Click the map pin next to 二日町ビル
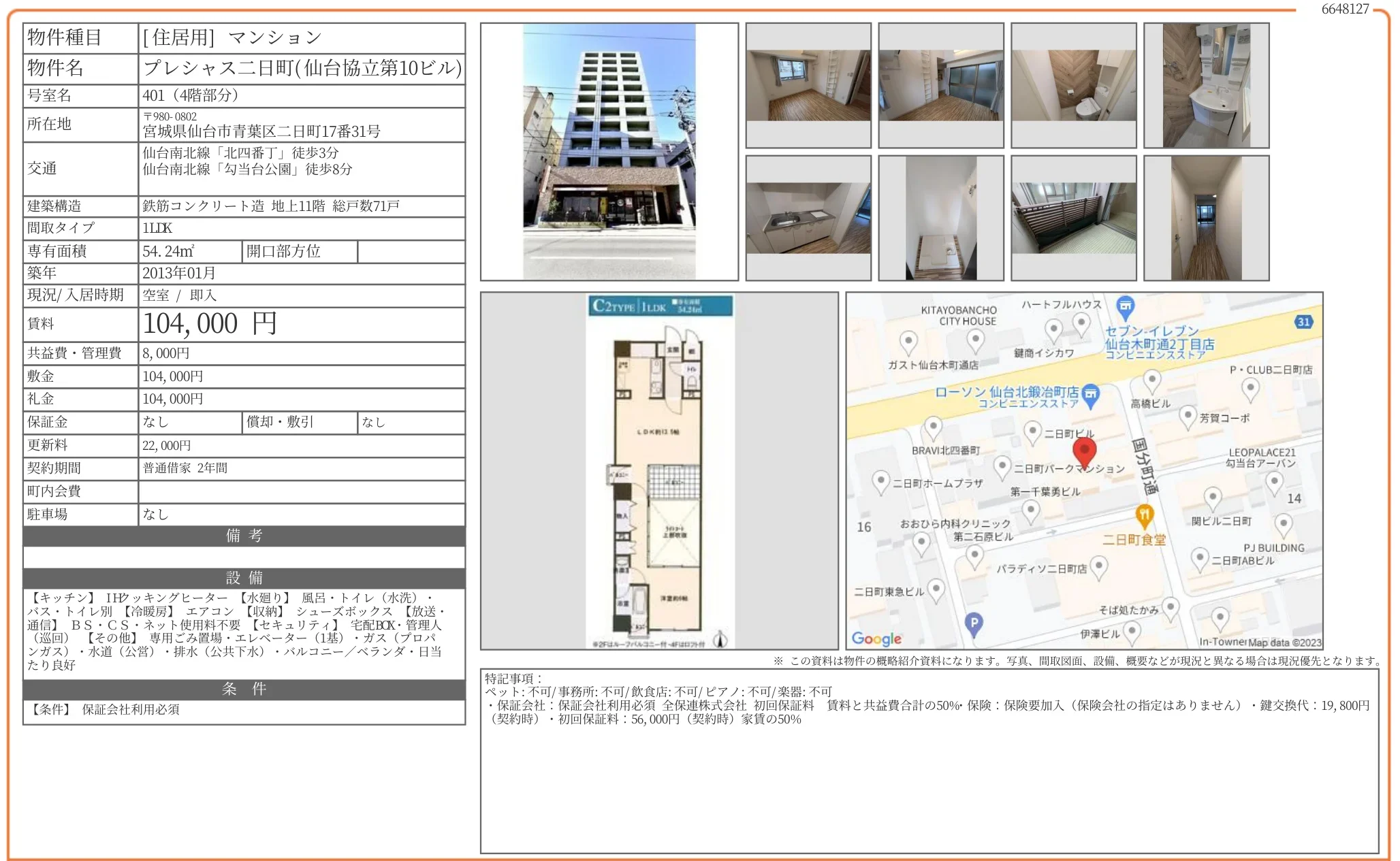Screen dimensions: 1400x861 tap(1033, 433)
